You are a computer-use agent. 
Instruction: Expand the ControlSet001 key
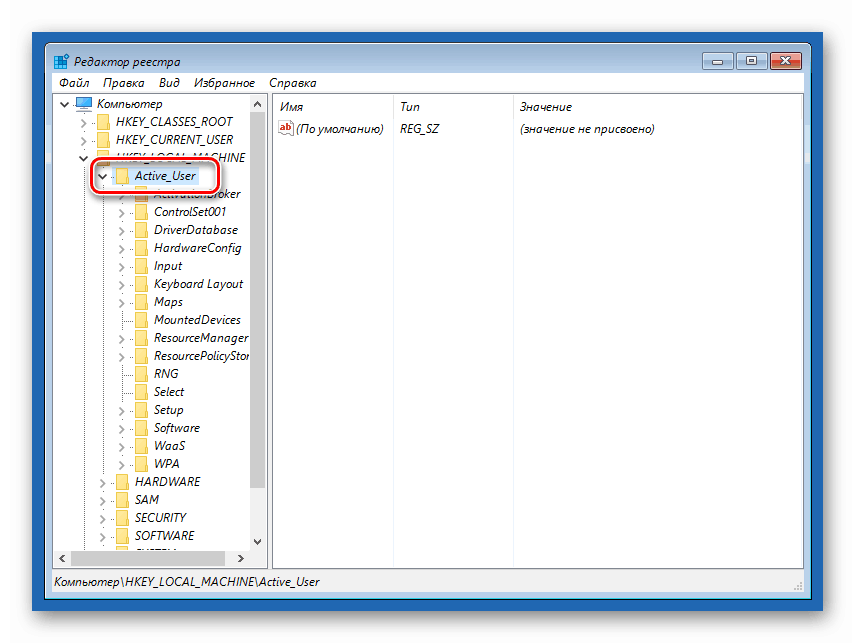point(122,213)
